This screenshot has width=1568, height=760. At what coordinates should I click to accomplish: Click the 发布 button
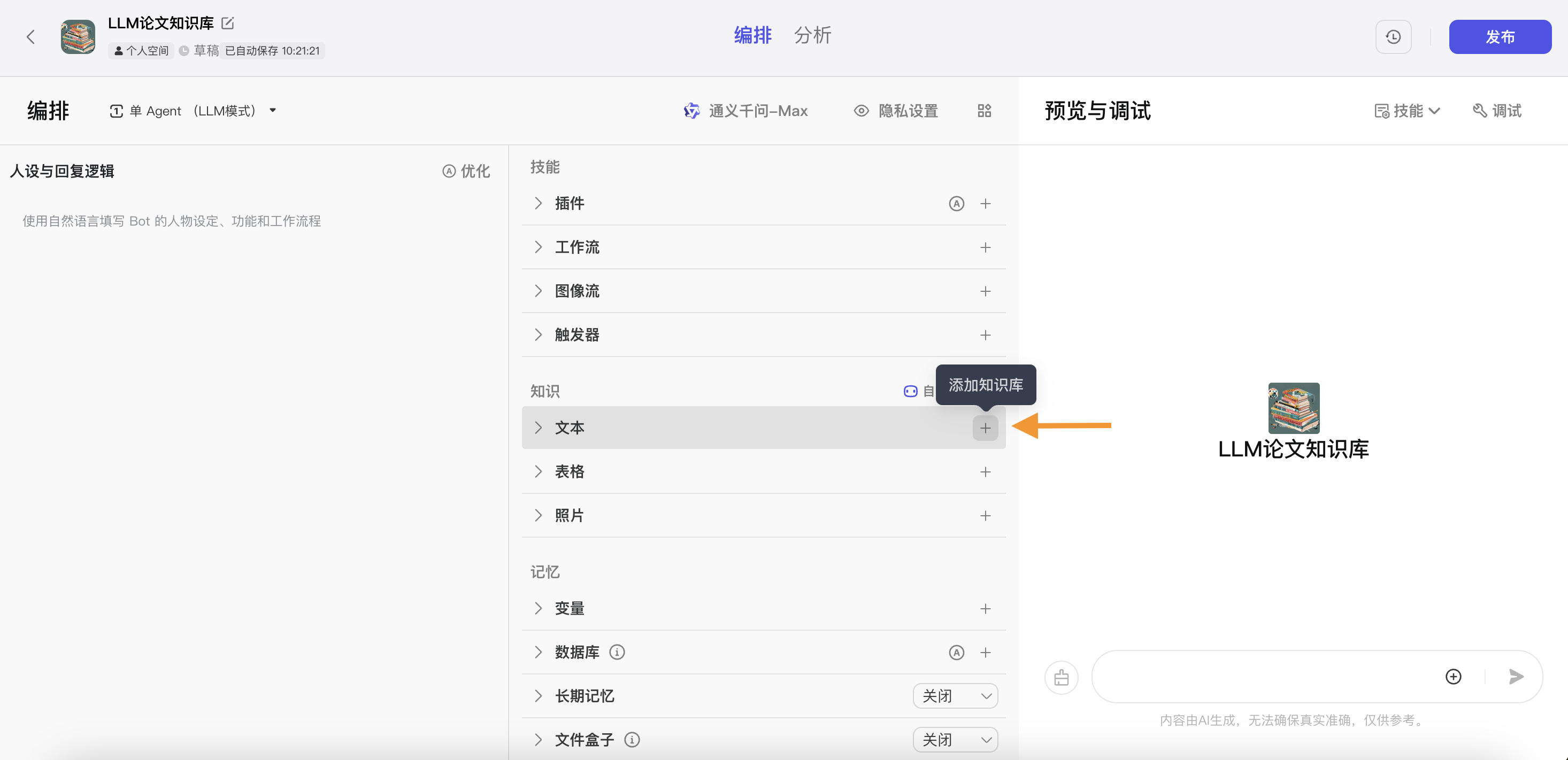[1501, 36]
